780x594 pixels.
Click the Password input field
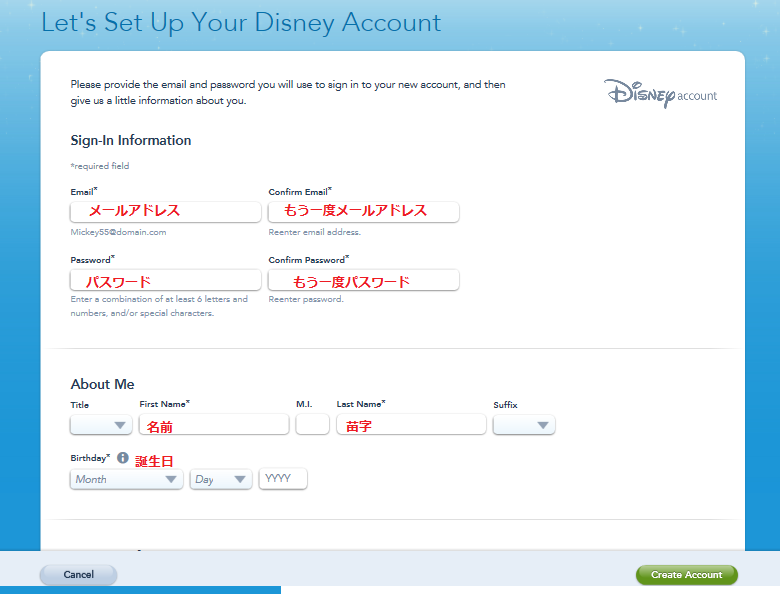pyautogui.click(x=166, y=280)
